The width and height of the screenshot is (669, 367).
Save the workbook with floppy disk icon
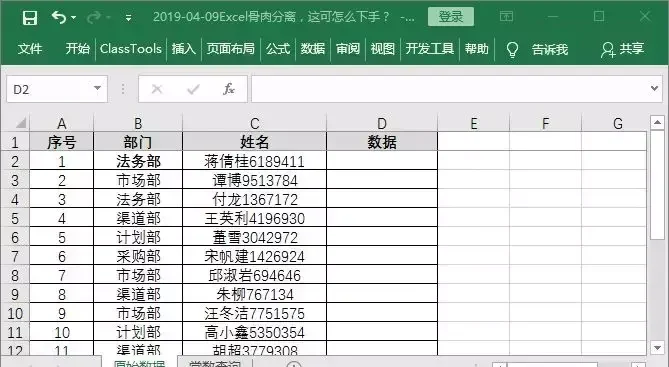coord(30,17)
